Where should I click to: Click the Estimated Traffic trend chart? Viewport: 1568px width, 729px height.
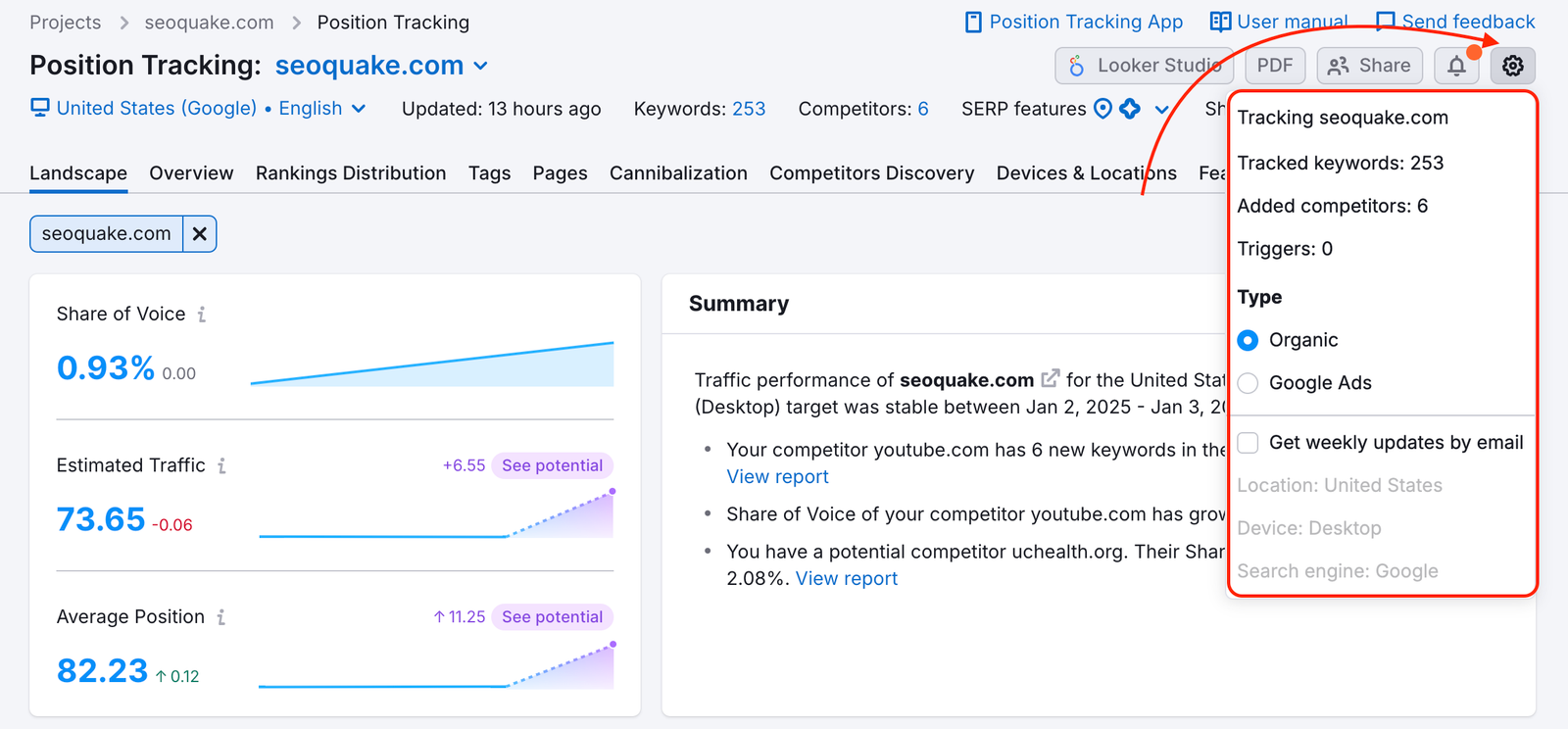point(437,513)
